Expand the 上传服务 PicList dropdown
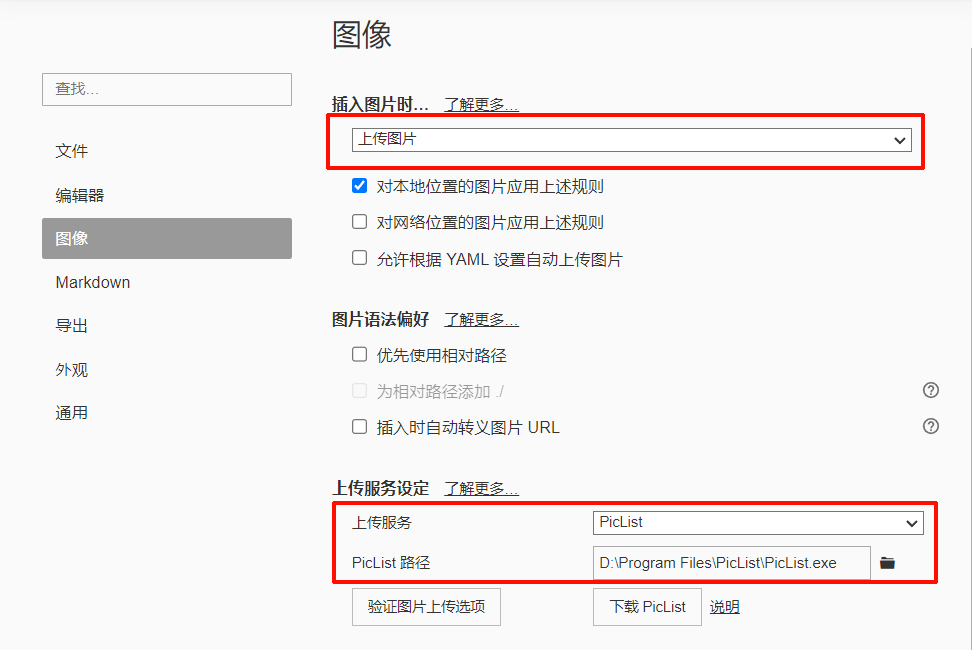 pyautogui.click(x=757, y=522)
